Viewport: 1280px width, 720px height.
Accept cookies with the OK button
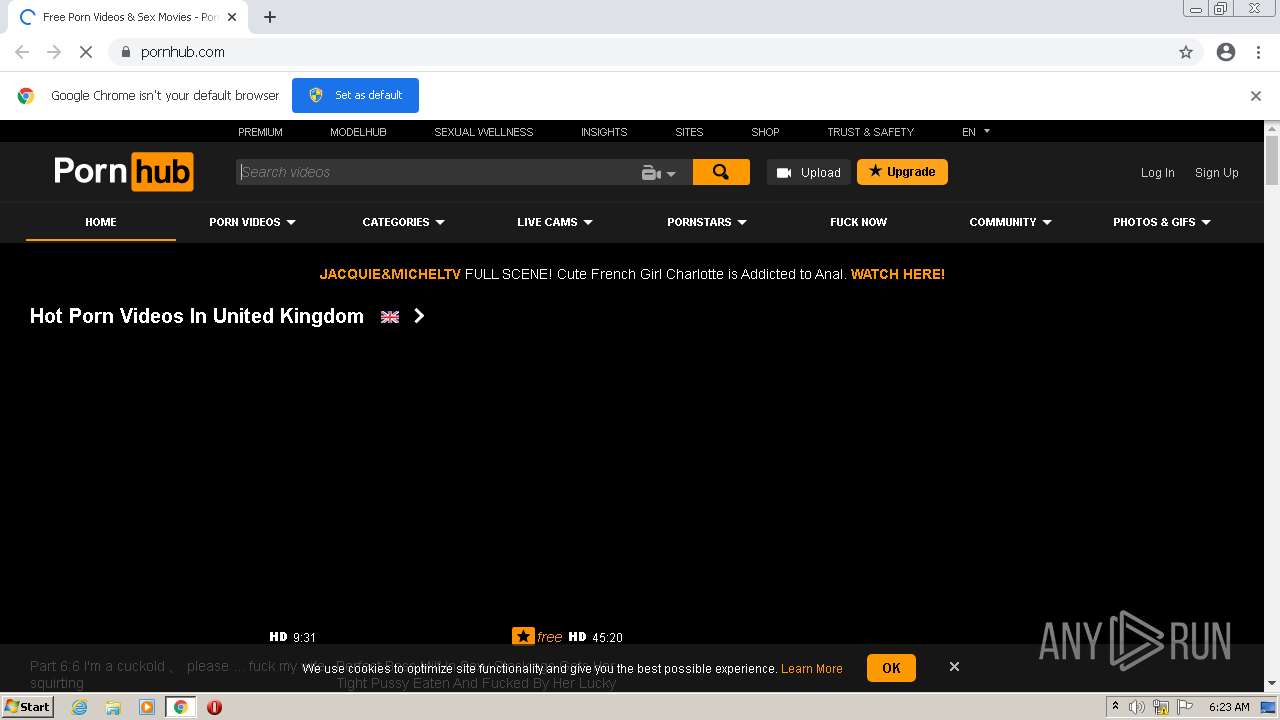click(x=891, y=668)
